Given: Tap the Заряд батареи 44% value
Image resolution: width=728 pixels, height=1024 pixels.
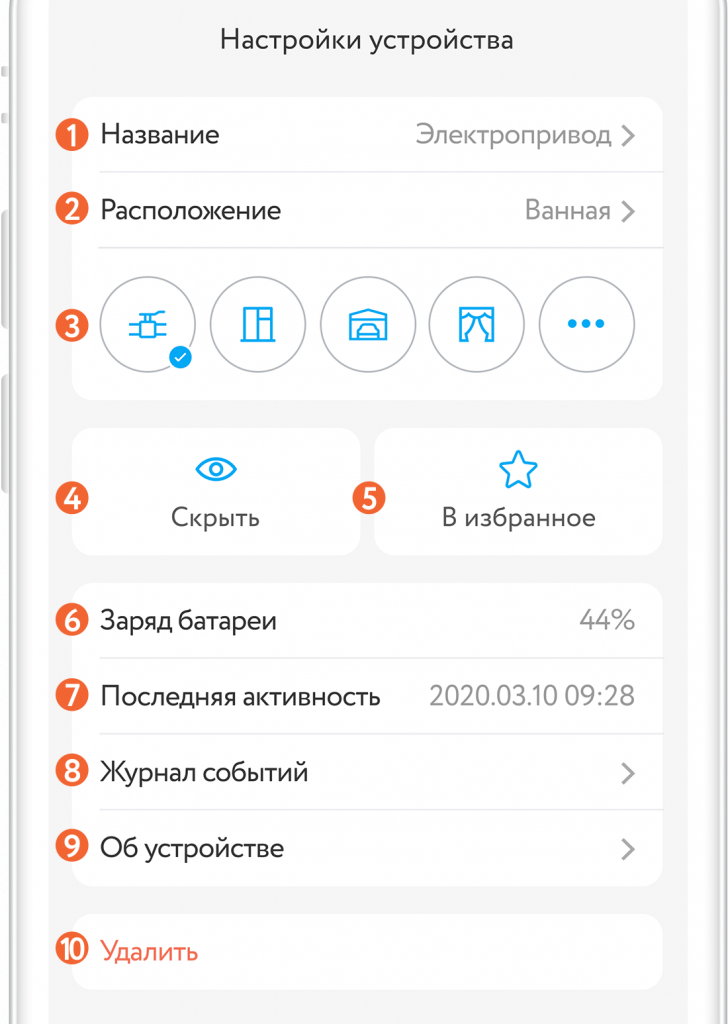Looking at the screenshot, I should pos(607,621).
